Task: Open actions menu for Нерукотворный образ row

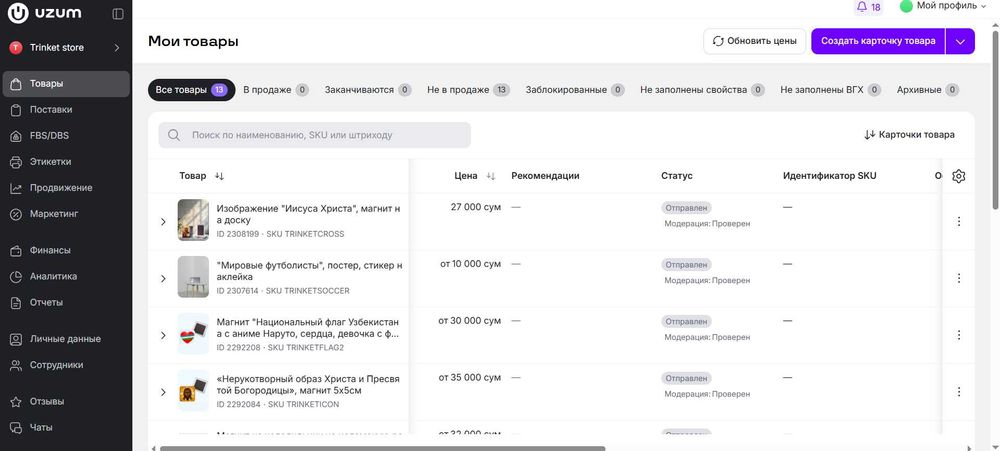Action: pyautogui.click(x=959, y=392)
